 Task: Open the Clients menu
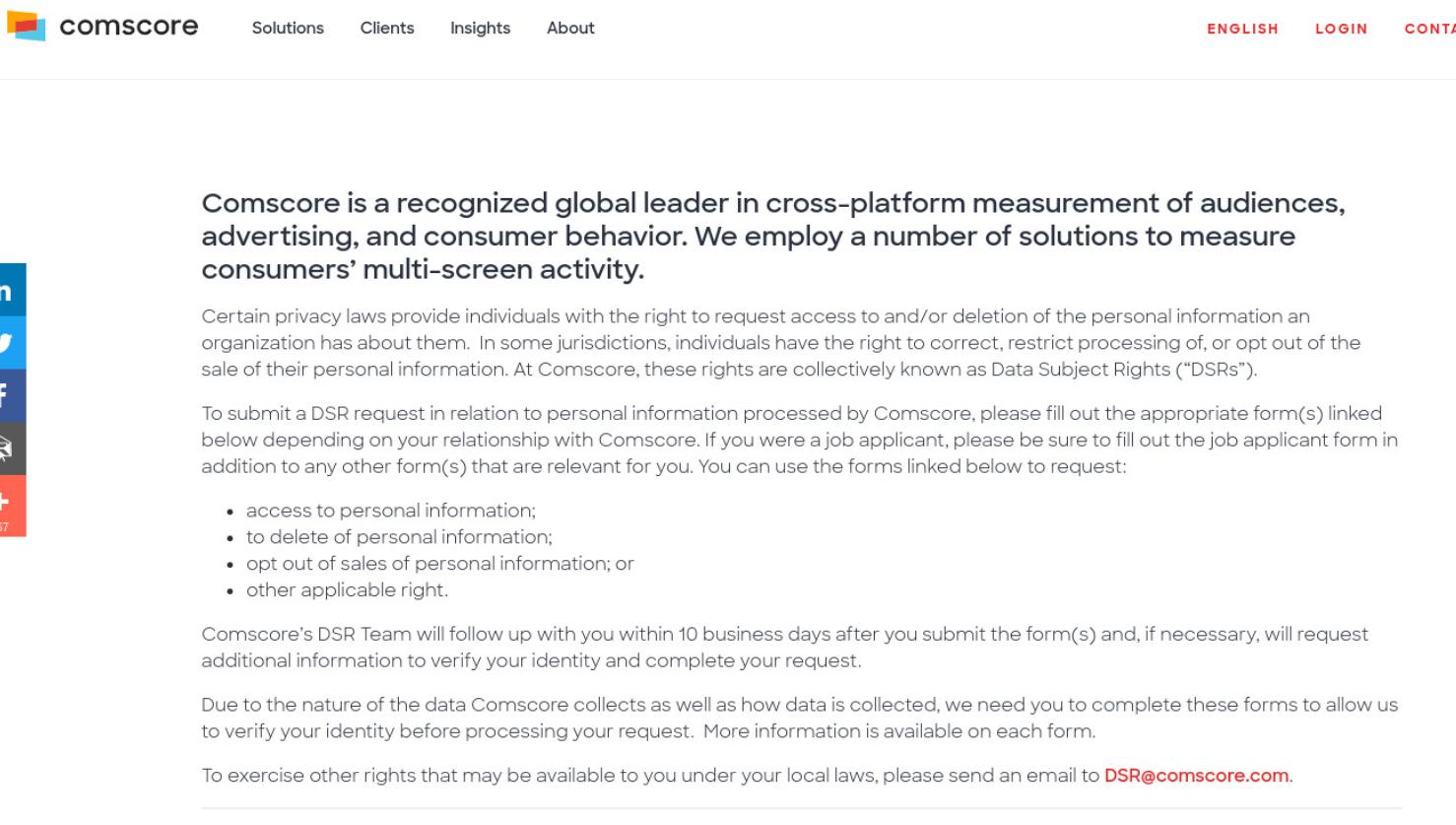click(387, 29)
